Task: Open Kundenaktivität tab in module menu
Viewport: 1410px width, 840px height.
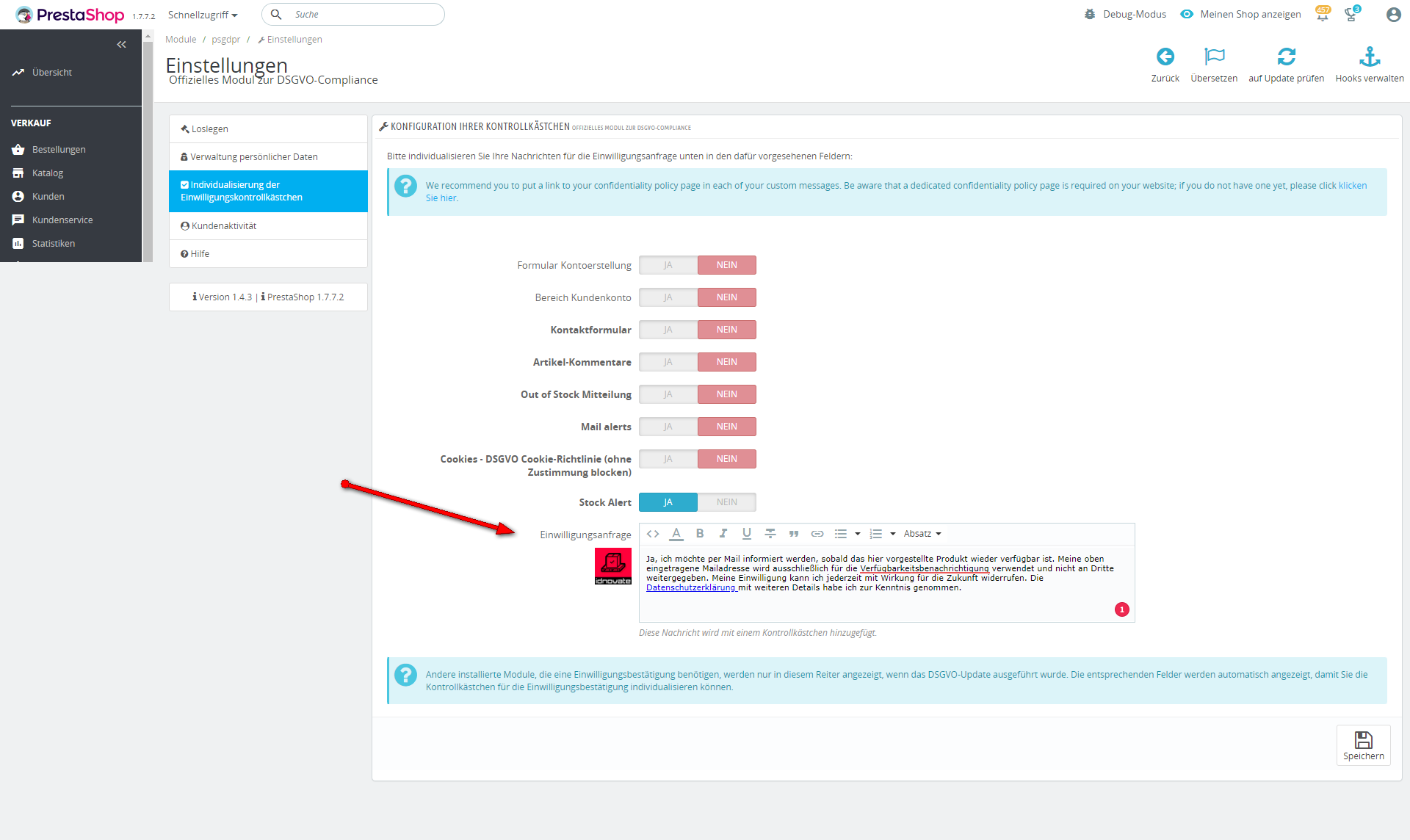Action: click(x=223, y=226)
